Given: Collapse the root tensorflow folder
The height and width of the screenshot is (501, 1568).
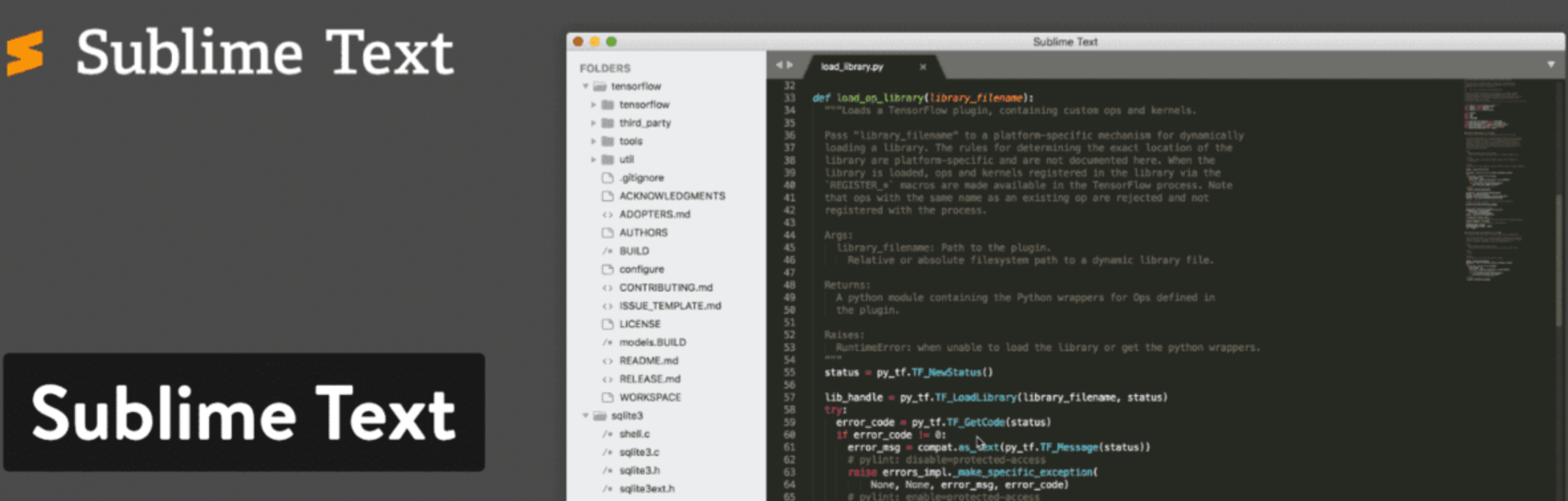Looking at the screenshot, I should click(x=586, y=86).
